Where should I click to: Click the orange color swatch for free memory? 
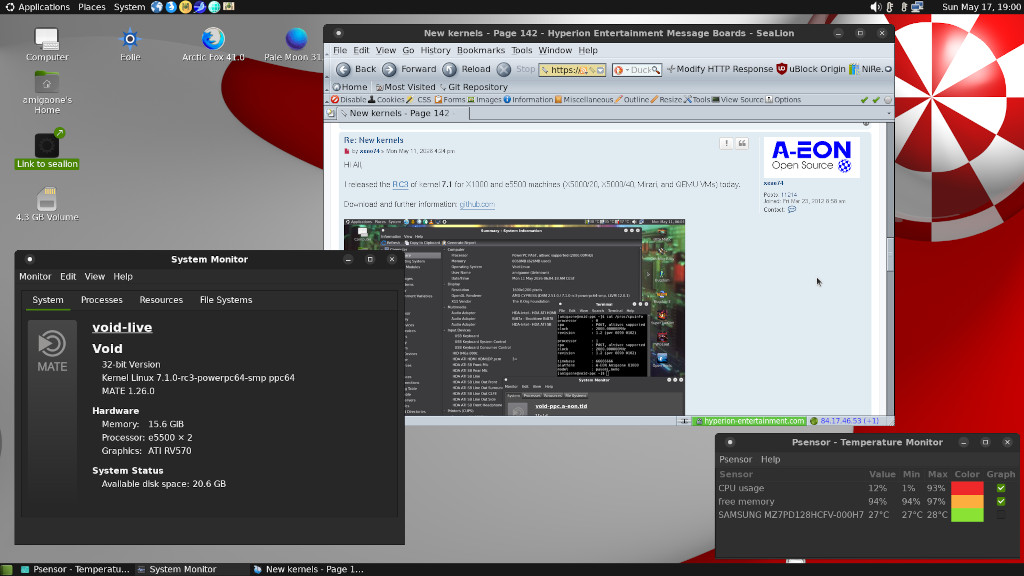click(967, 502)
